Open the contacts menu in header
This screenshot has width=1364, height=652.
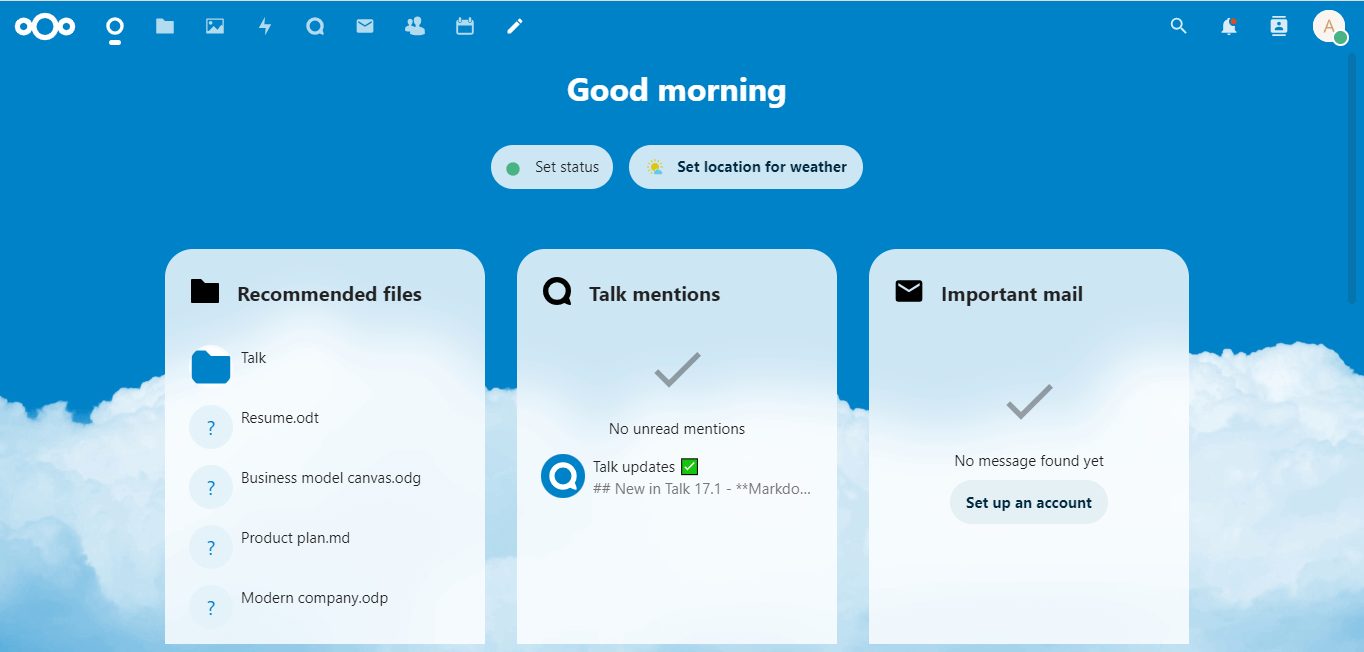click(1279, 27)
